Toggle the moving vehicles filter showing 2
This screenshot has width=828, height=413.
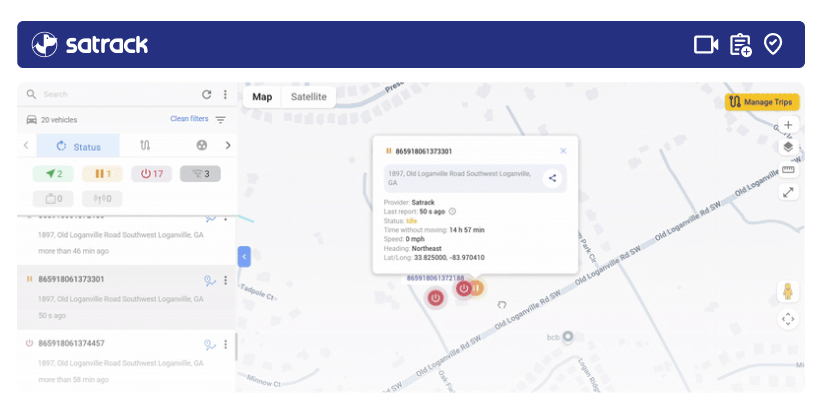[x=53, y=174]
